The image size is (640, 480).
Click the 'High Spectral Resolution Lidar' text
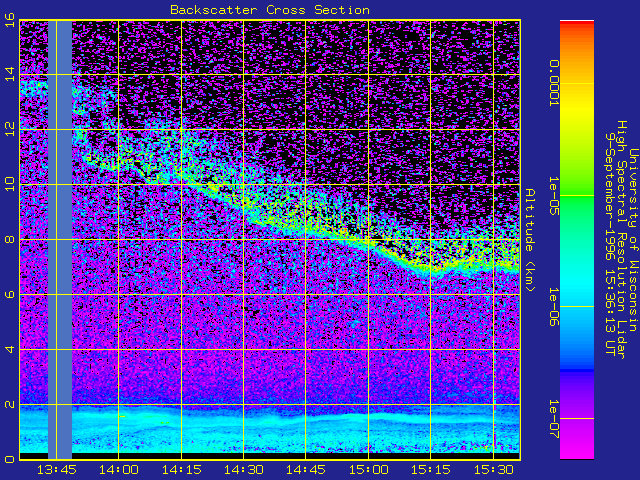pos(621,240)
